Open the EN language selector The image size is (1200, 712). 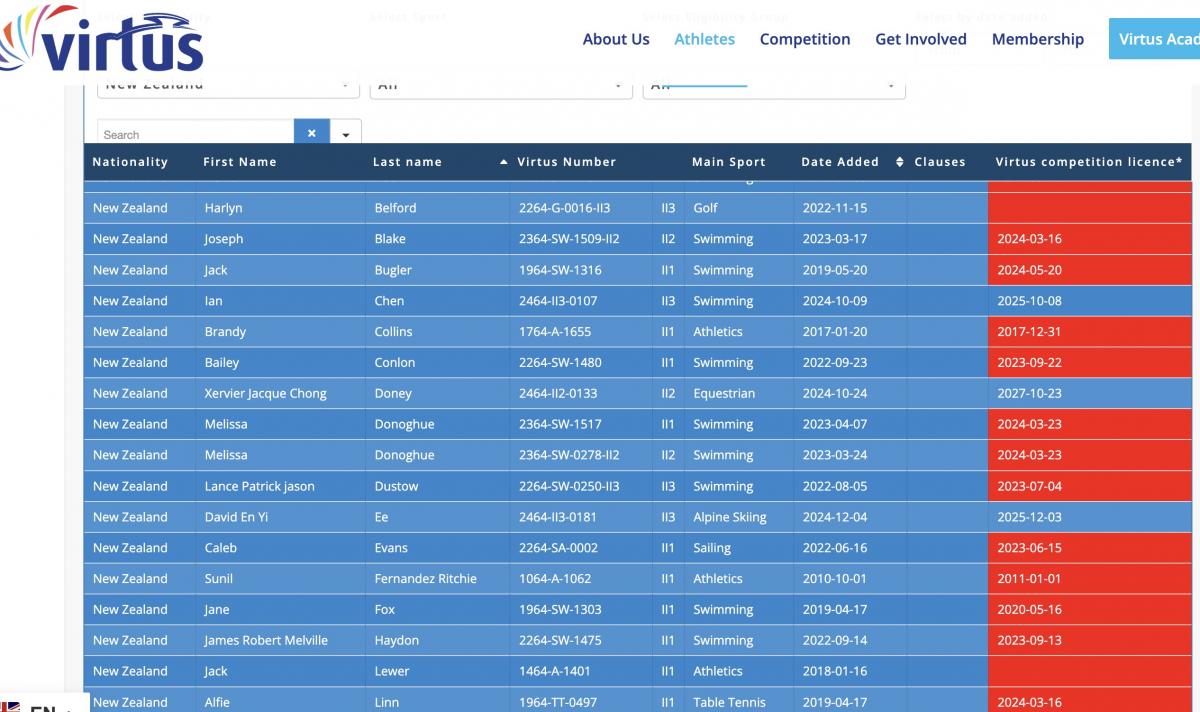[40, 706]
